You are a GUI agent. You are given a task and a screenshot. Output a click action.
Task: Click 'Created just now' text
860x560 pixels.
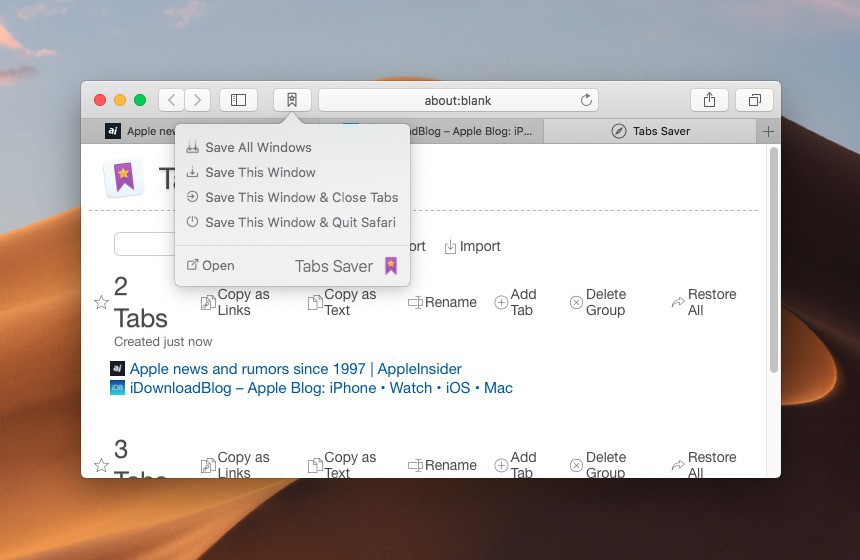tap(163, 342)
